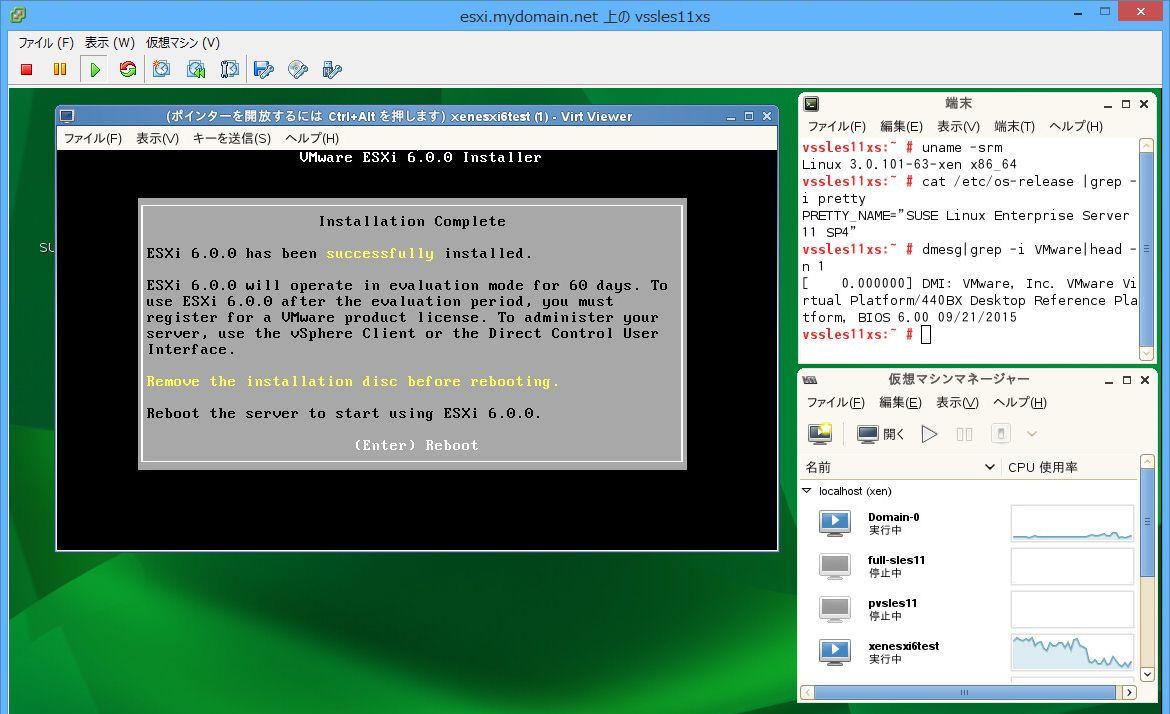This screenshot has height=714, width=1170.
Task: Click the terminal vertical scrollbar thumb
Action: [x=1147, y=248]
